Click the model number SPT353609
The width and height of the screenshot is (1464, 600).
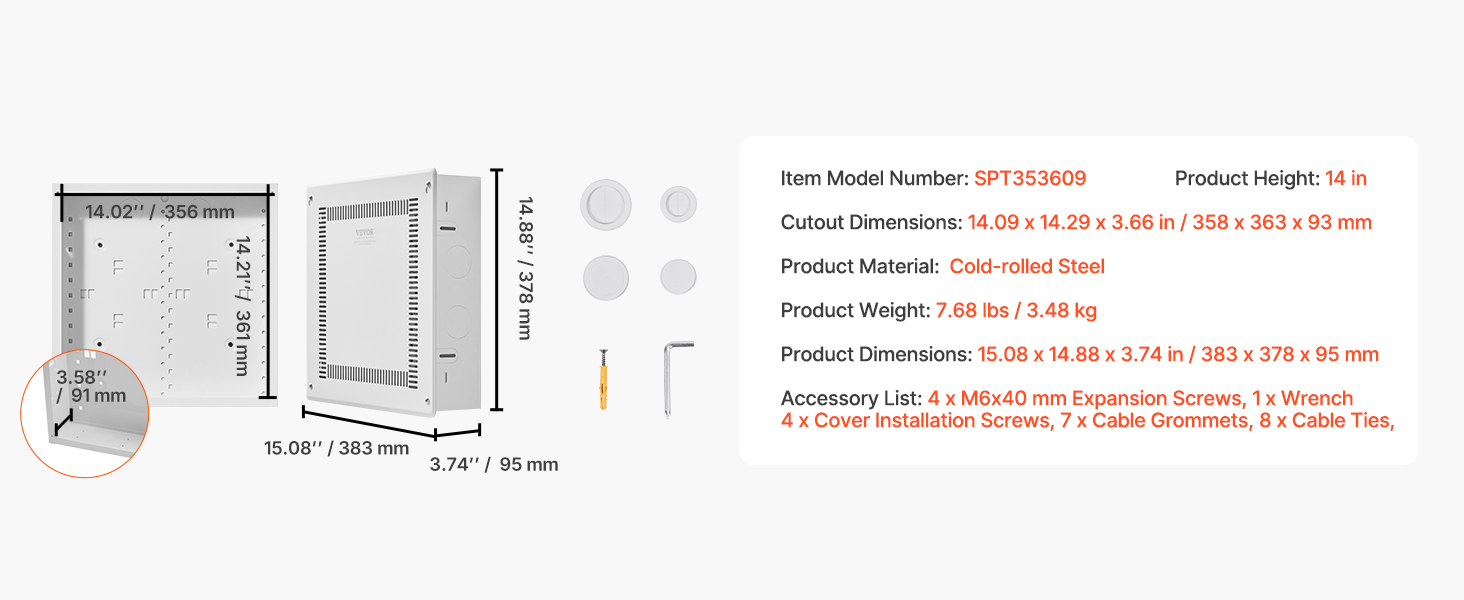(x=1030, y=178)
